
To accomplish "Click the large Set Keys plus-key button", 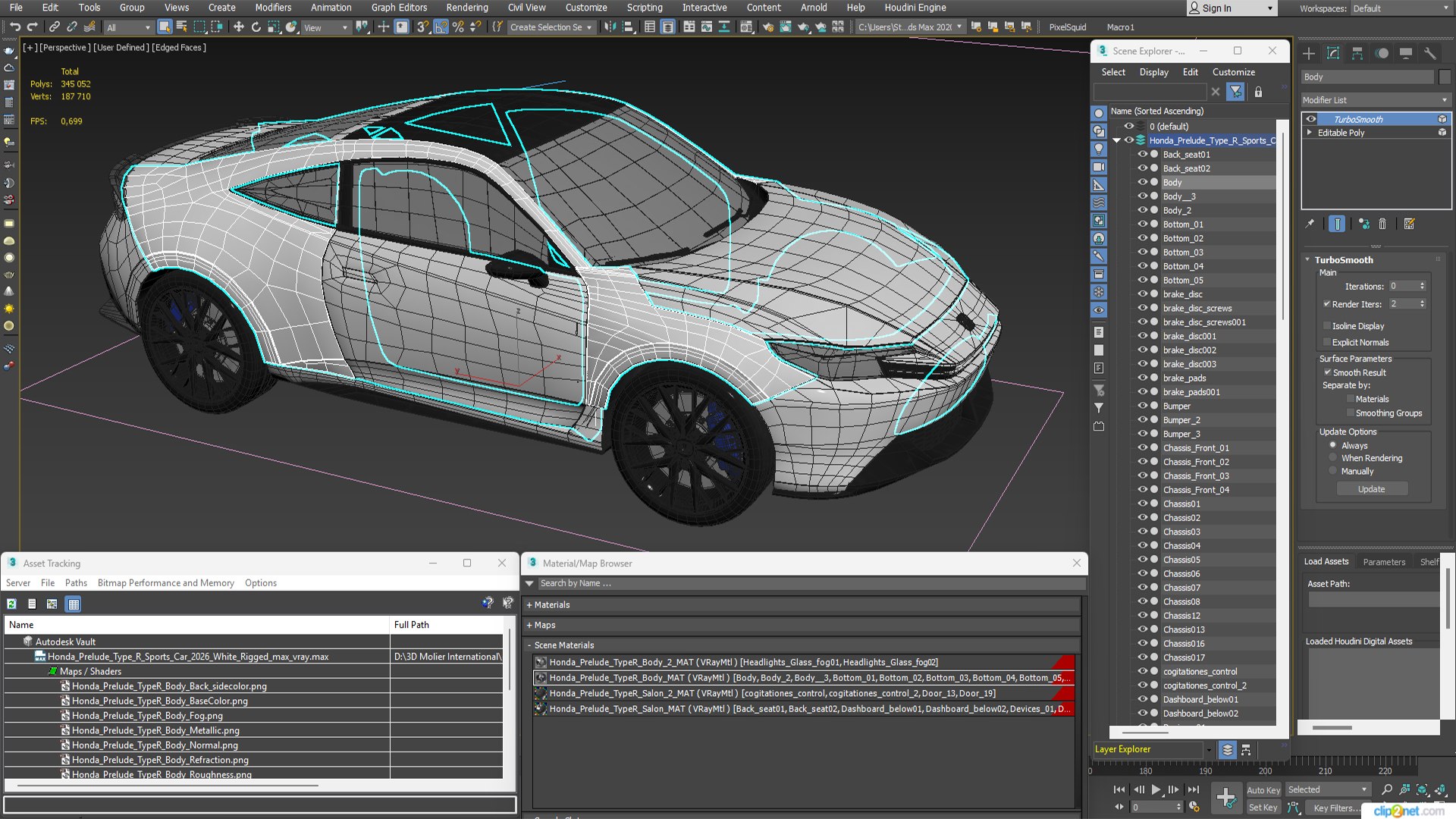I will pyautogui.click(x=1225, y=798).
